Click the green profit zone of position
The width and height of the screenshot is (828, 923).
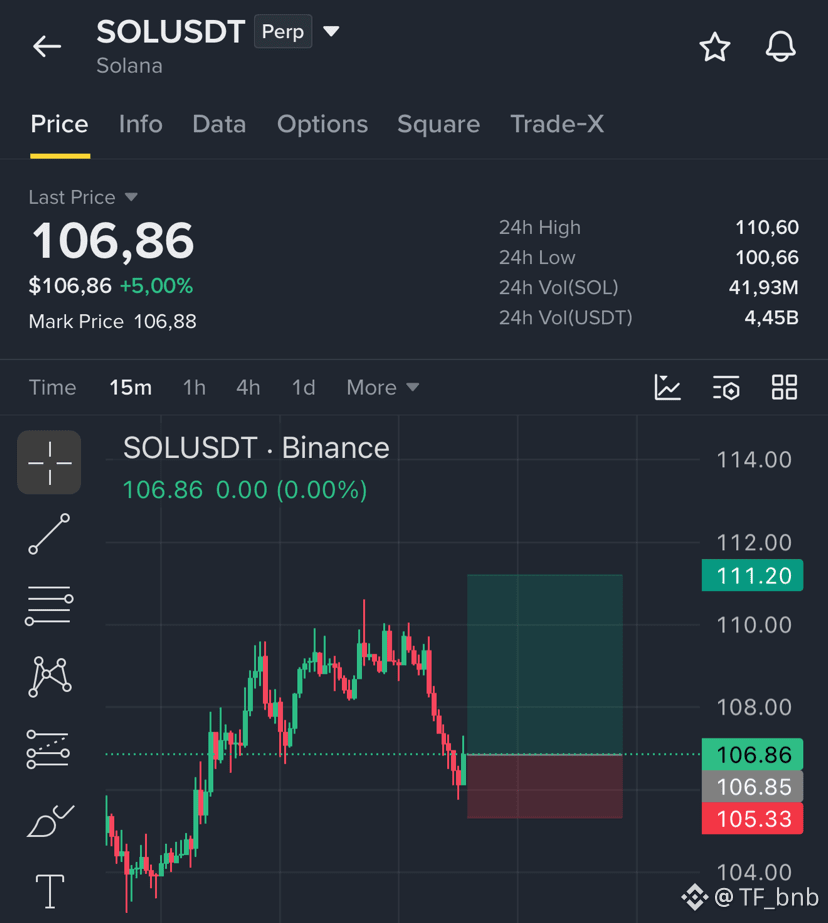point(545,664)
